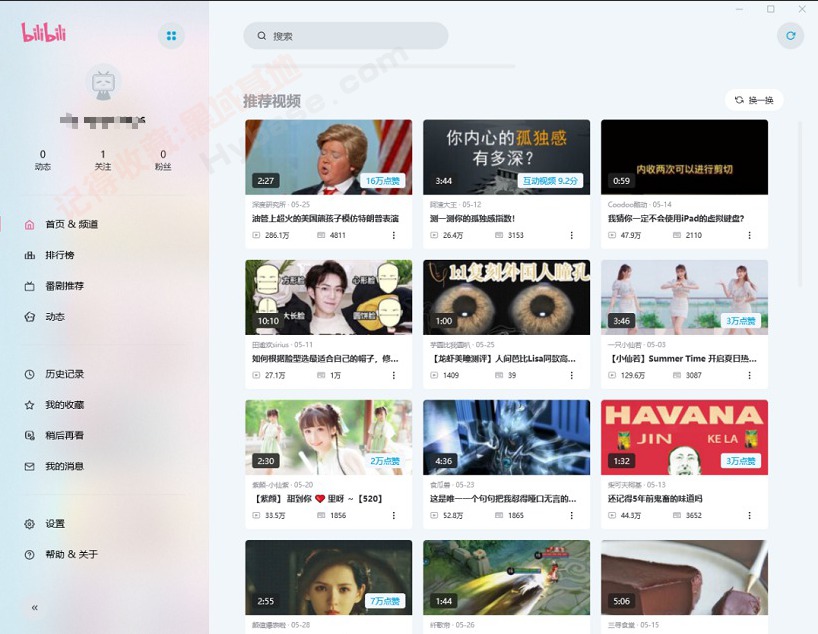Click the 推荐视频 heading
818x634 pixels.
pos(272,101)
